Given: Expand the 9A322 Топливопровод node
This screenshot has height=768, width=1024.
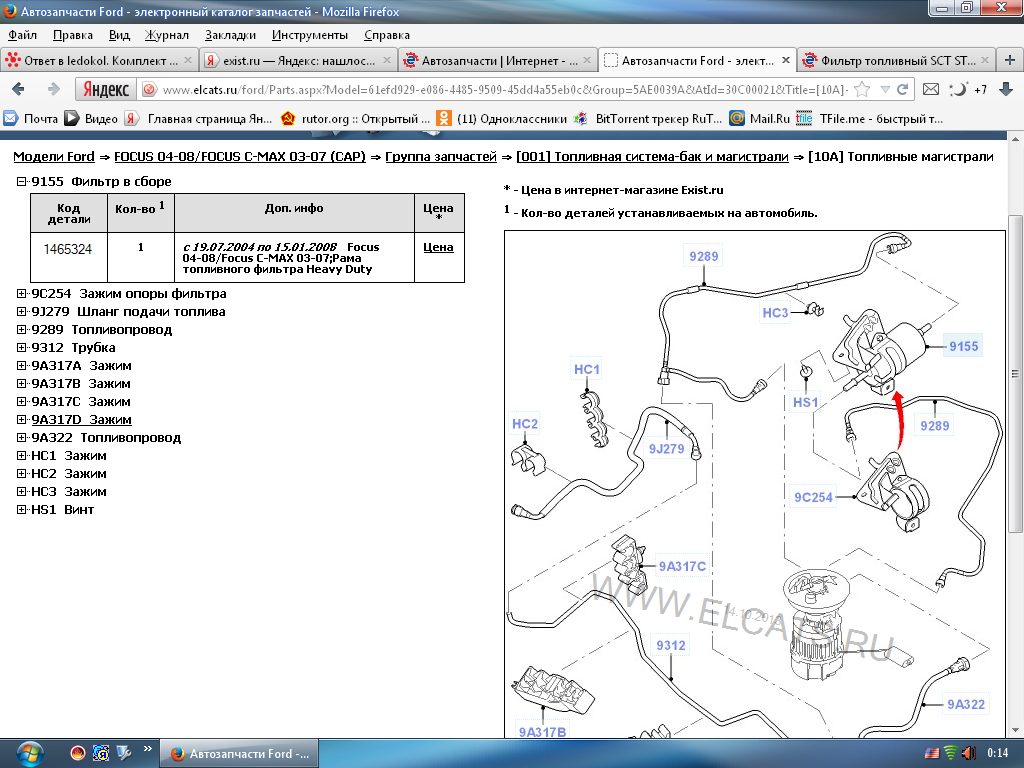Looking at the screenshot, I should pyautogui.click(x=22, y=438).
